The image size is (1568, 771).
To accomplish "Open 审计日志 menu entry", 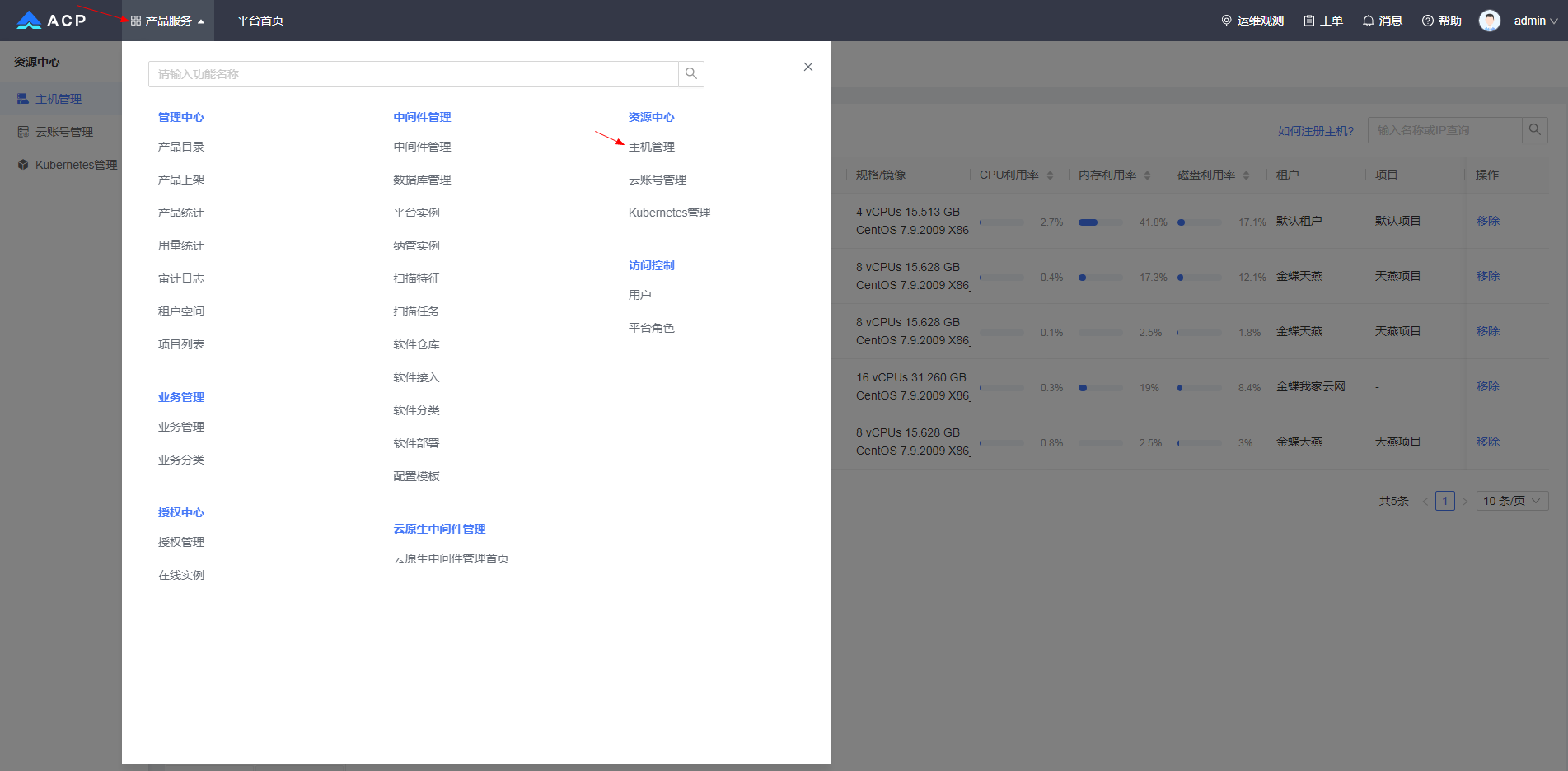I will click(181, 278).
